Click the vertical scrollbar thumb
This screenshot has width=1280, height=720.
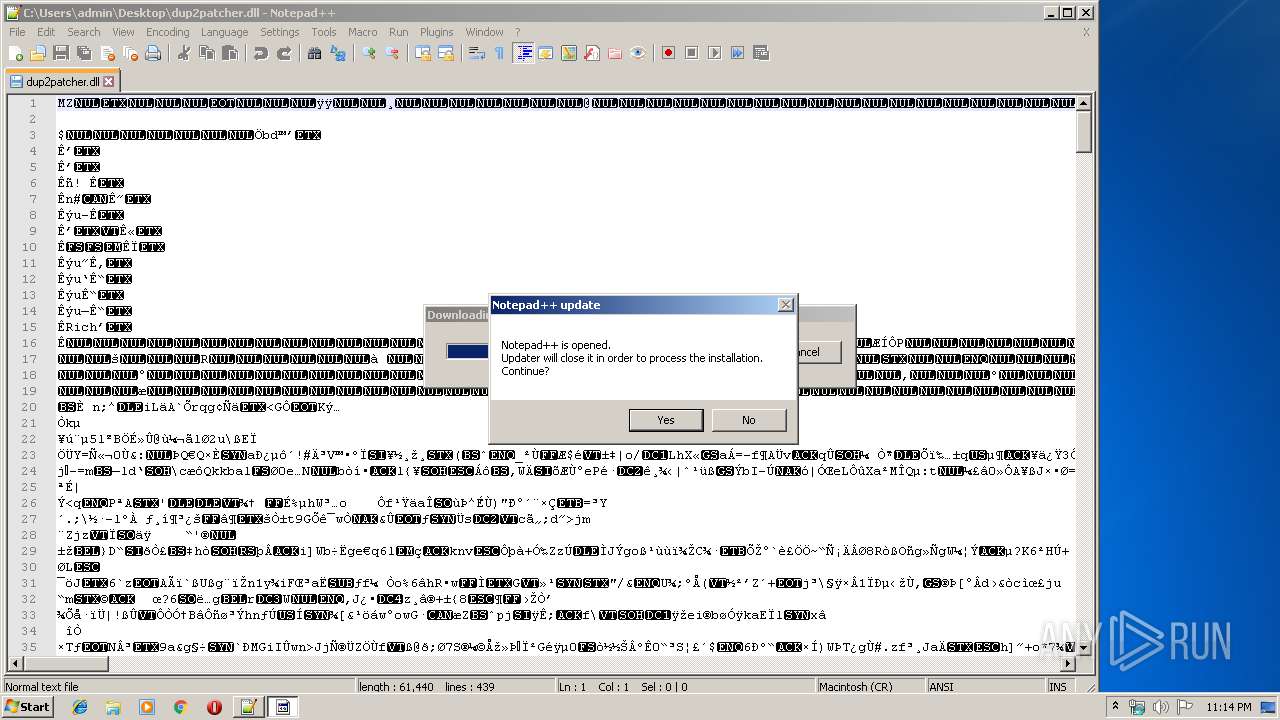point(1084,132)
